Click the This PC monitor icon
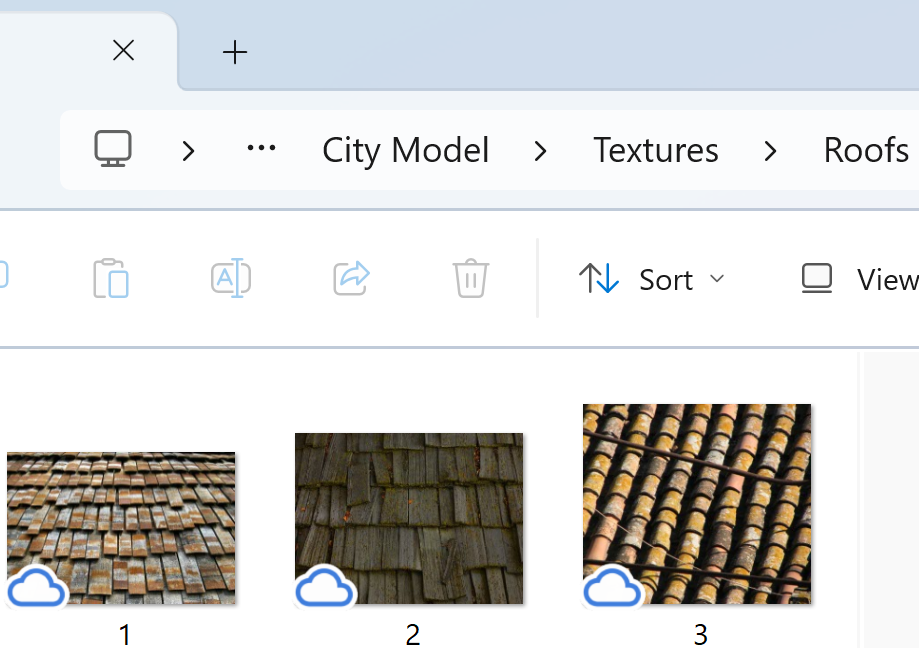This screenshot has width=919, height=648. point(113,149)
